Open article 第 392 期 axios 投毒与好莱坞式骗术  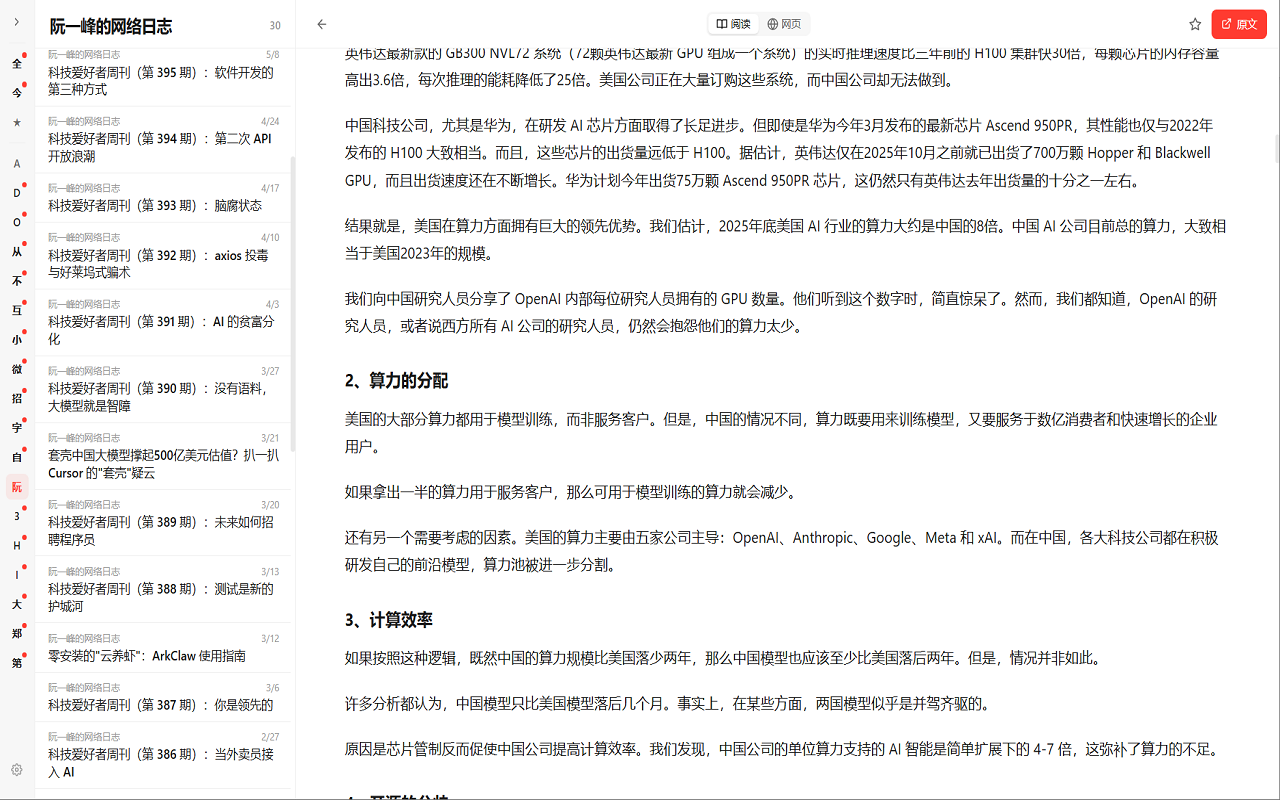click(165, 256)
